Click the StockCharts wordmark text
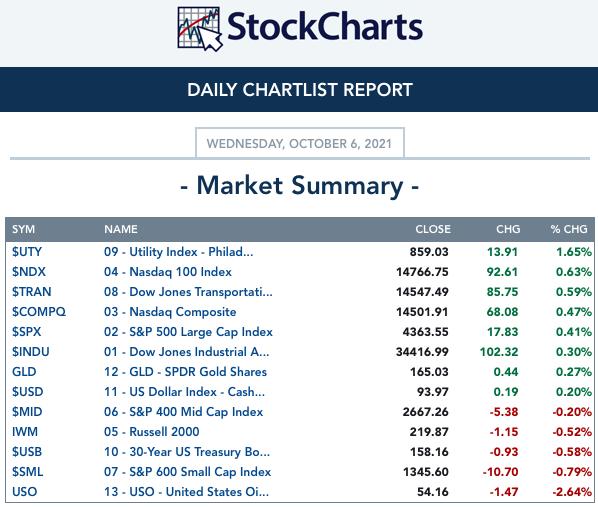 (x=325, y=27)
